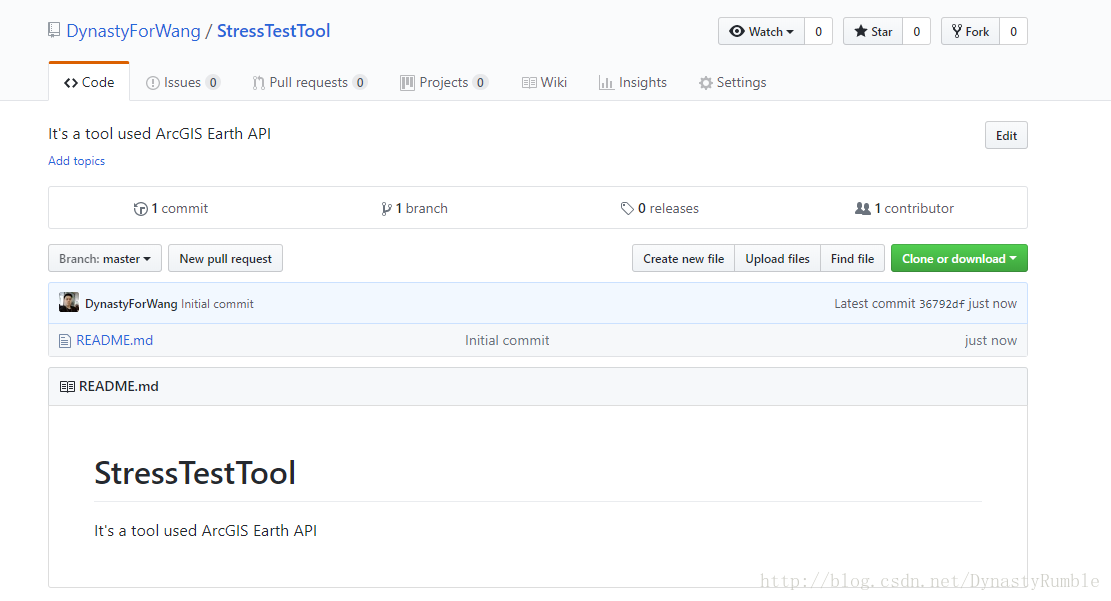The height and width of the screenshot is (601, 1111).
Task: Edit the repository description
Action: 1006,135
